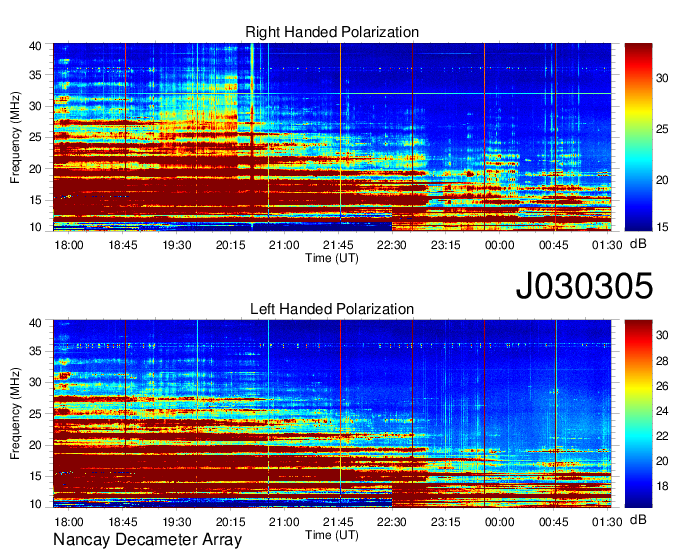This screenshot has width=680, height=552.
Task: Click 21:45 tick on right-handed time axis
Action: [338, 245]
